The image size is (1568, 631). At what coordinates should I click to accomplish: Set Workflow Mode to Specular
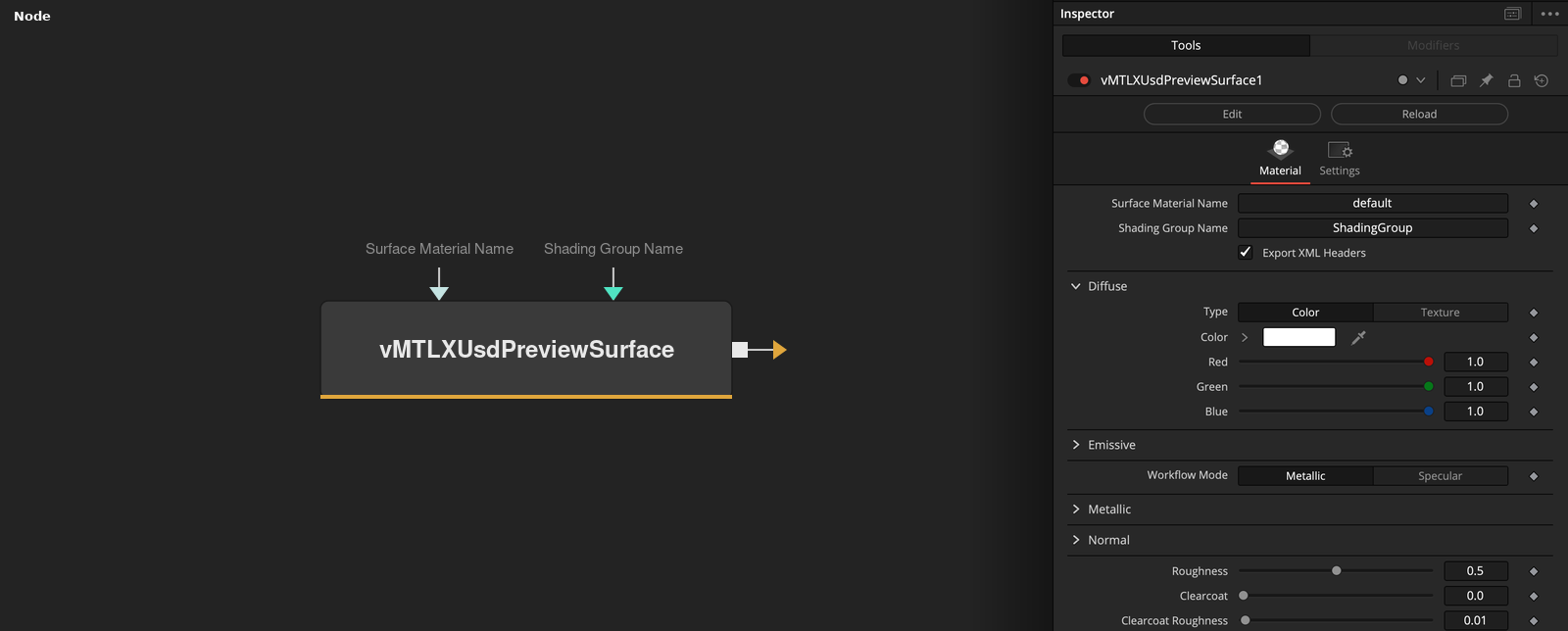point(1440,475)
